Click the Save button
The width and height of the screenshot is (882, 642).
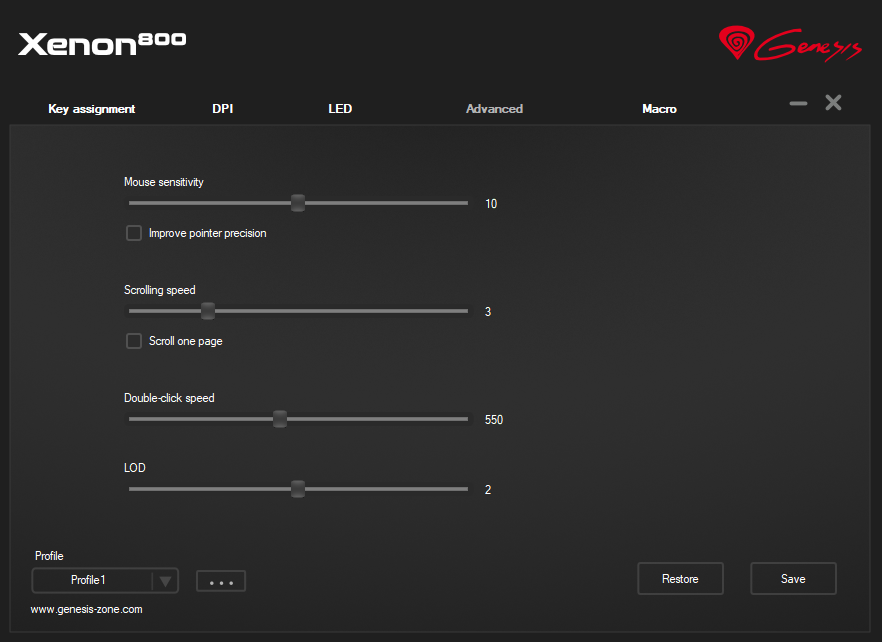pos(793,579)
